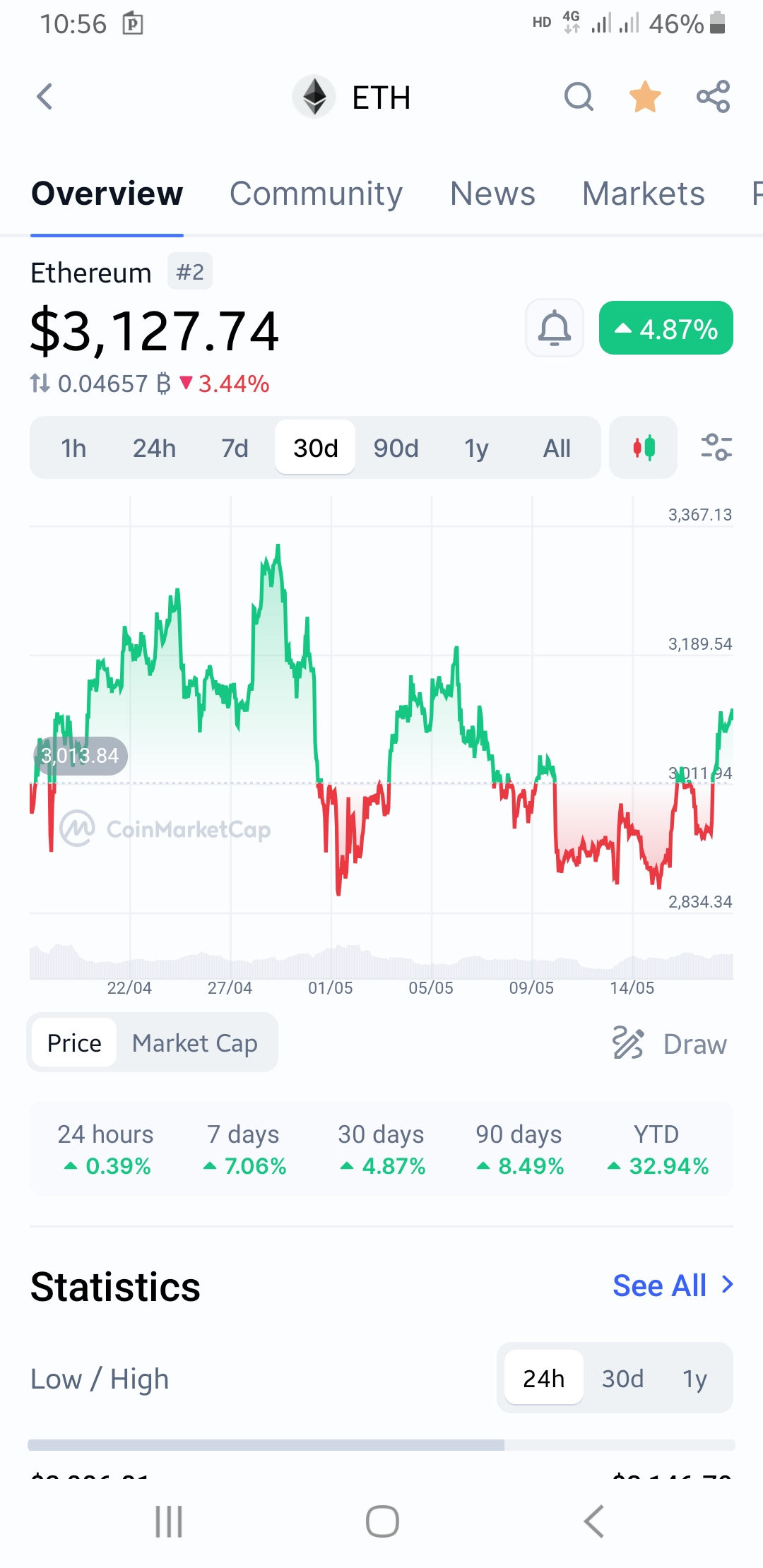
Task: Tap the Android home button
Action: click(382, 1521)
